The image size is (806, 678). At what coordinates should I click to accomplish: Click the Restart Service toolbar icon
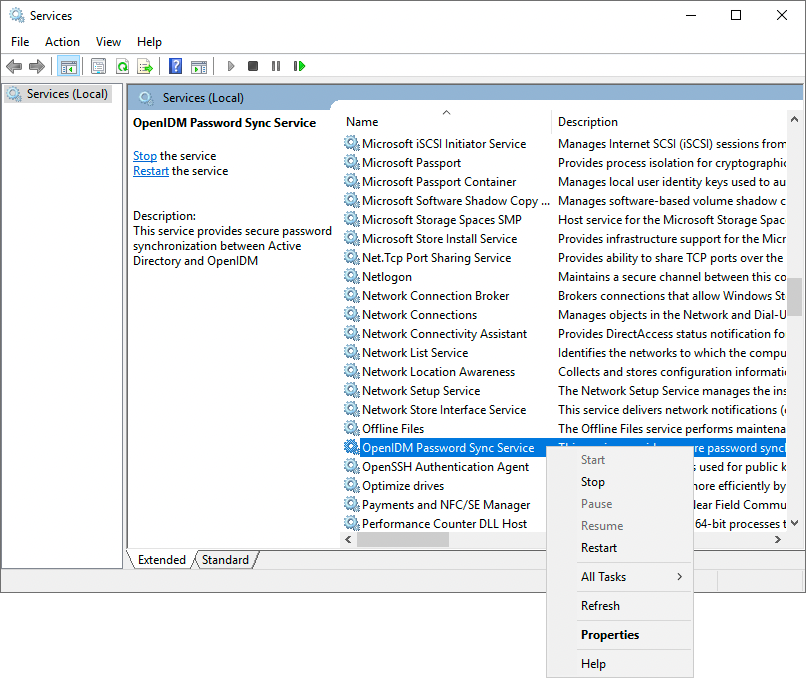[299, 66]
